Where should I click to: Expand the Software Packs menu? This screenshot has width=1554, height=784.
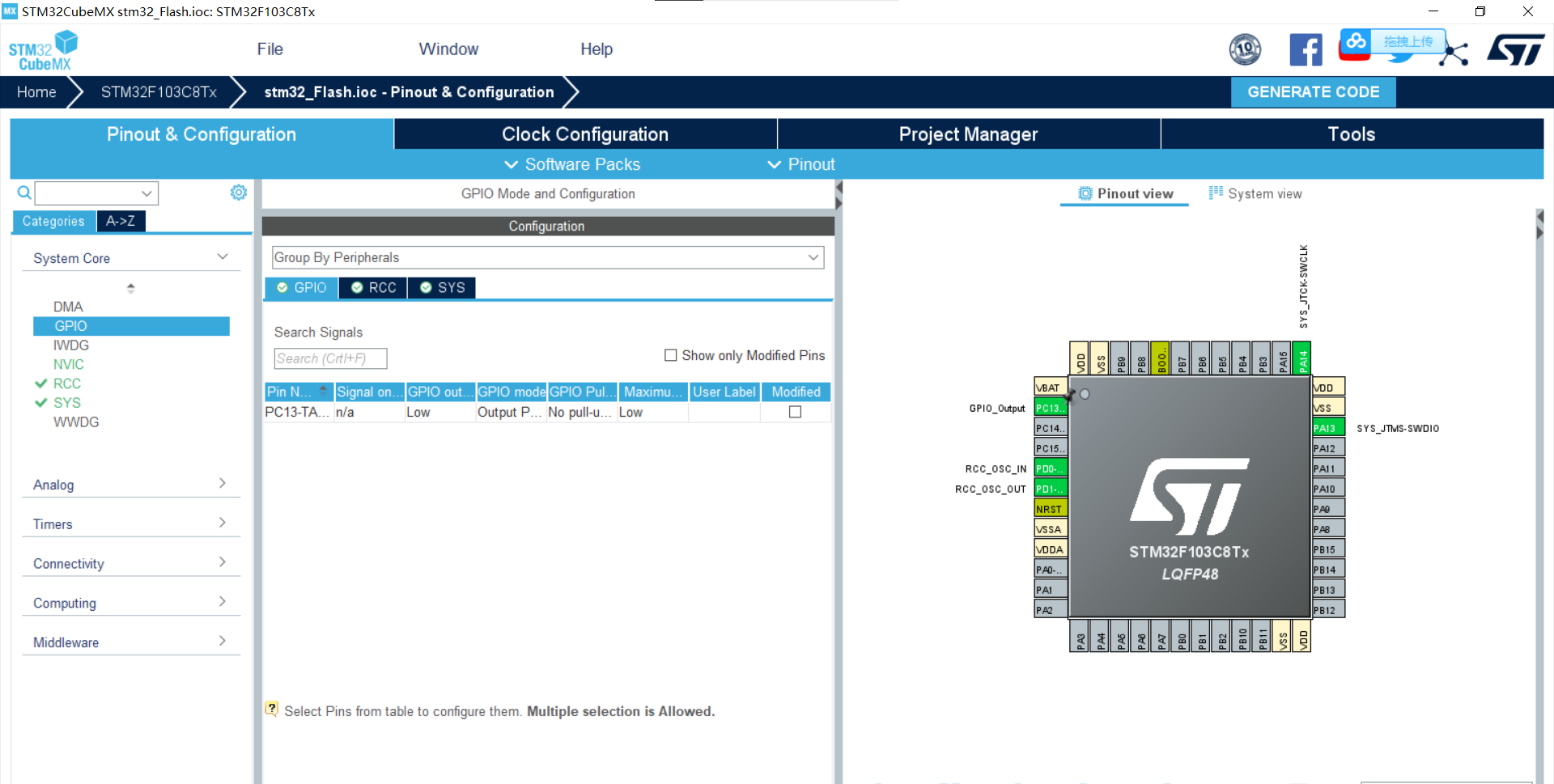(572, 164)
